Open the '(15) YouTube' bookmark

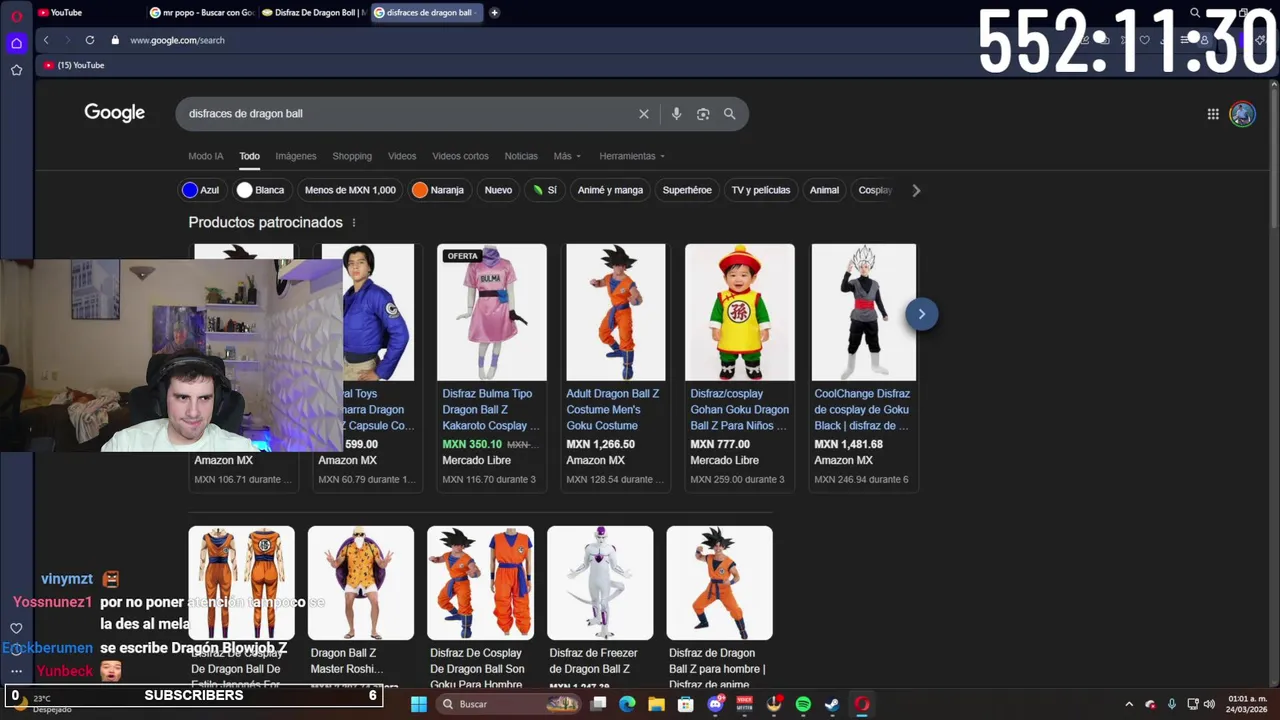(x=74, y=65)
